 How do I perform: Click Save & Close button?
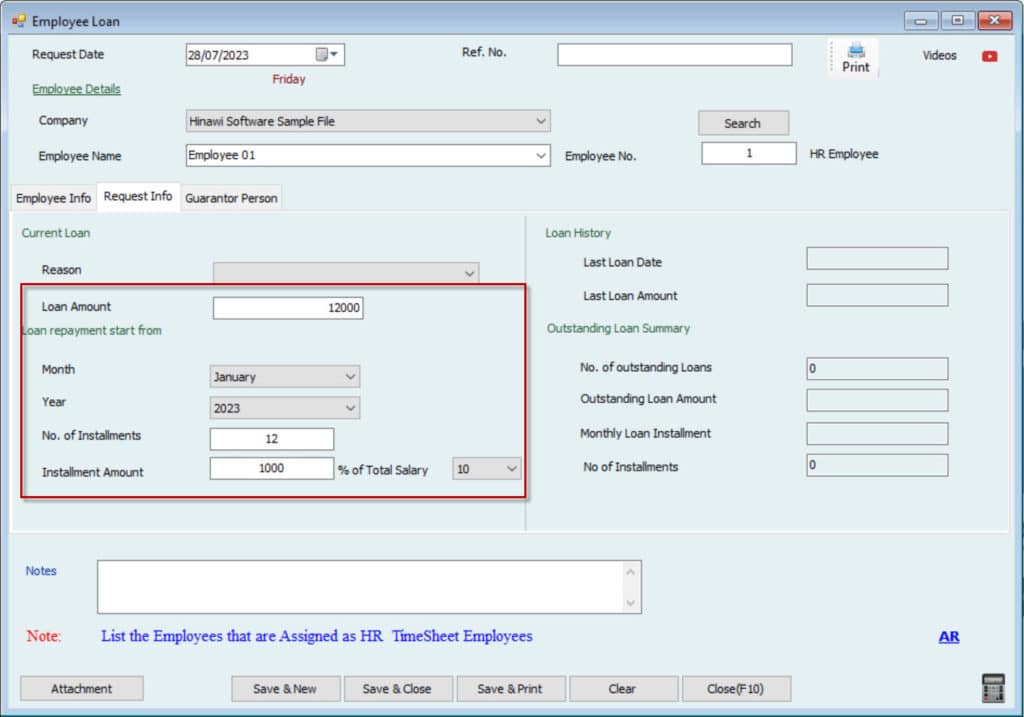click(x=398, y=688)
